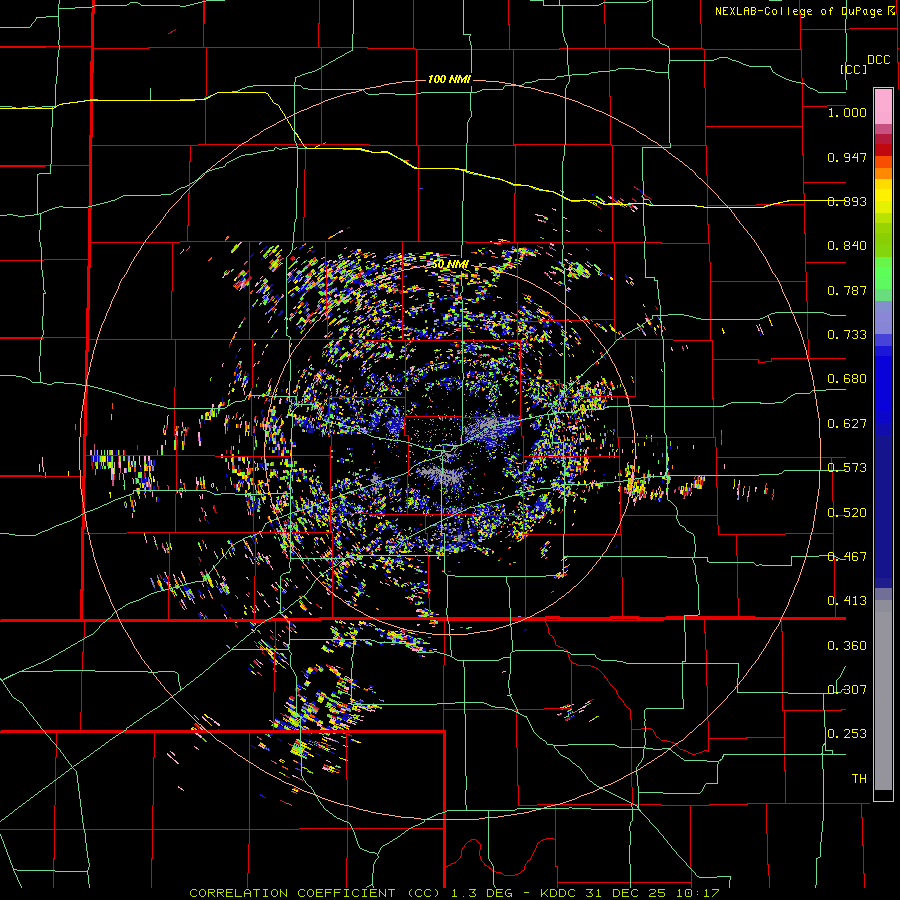900x900 pixels.
Task: Pick the gray band on the color scale
Action: click(883, 695)
